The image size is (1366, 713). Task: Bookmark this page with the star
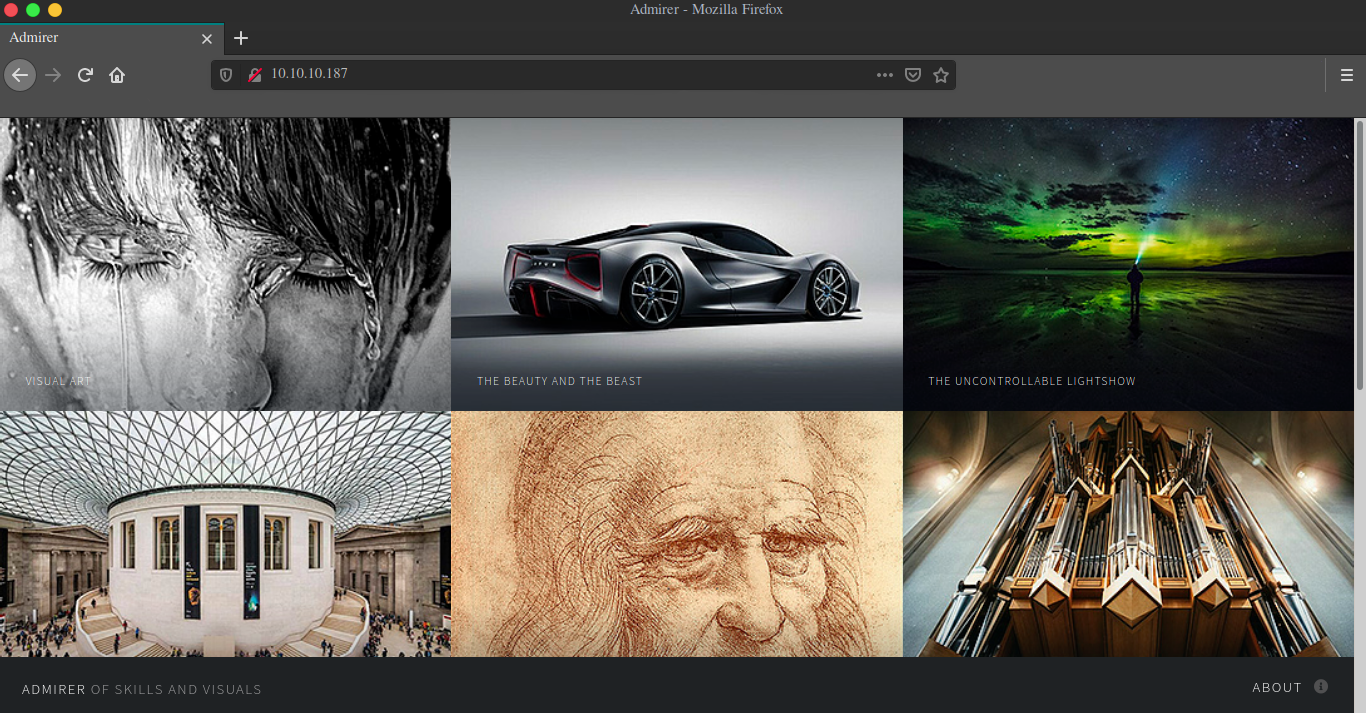[940, 75]
